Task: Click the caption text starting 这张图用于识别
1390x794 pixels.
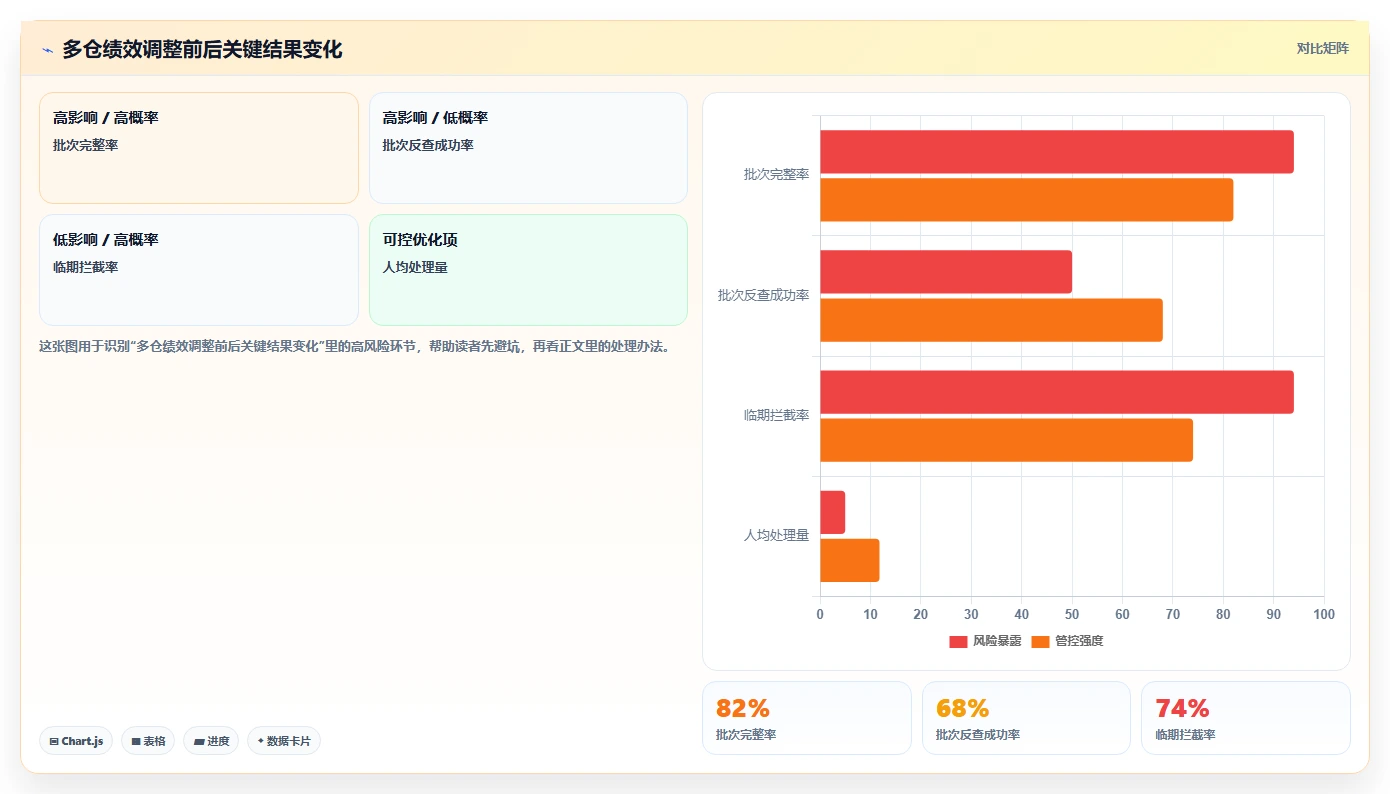Action: point(354,347)
